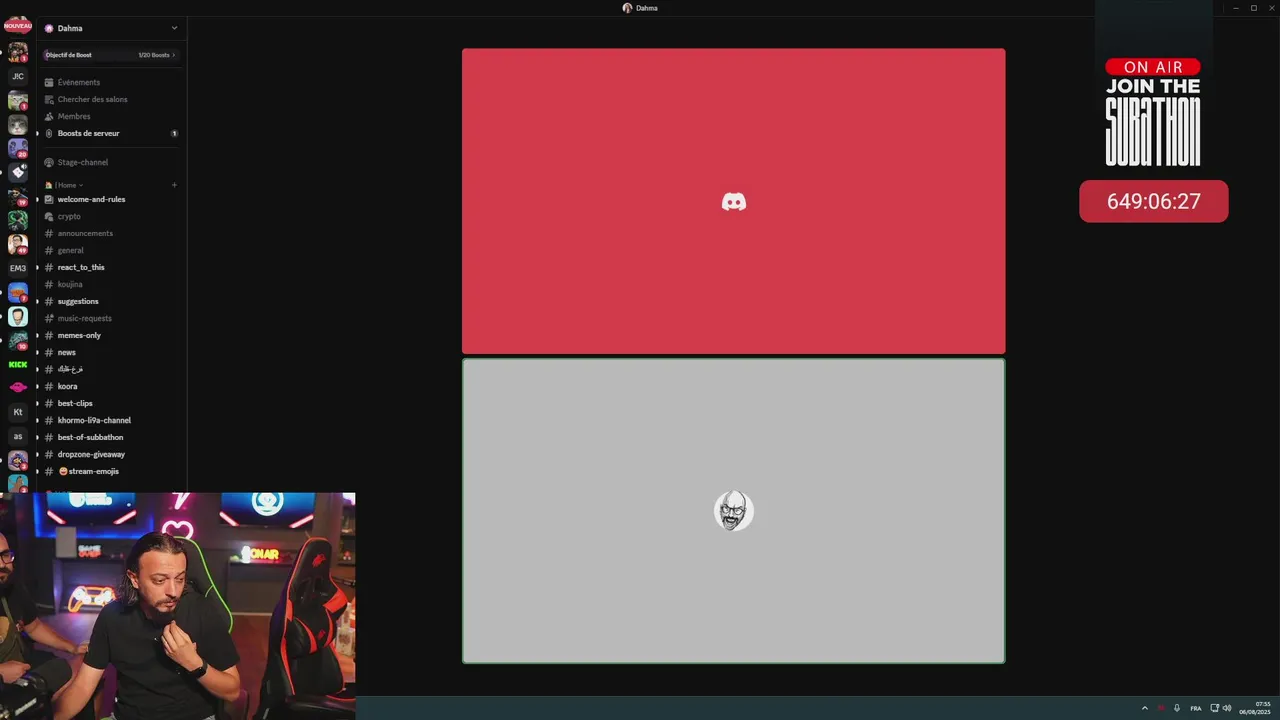1280x720 pixels.
Task: Click the Membres people icon
Action: click(49, 116)
